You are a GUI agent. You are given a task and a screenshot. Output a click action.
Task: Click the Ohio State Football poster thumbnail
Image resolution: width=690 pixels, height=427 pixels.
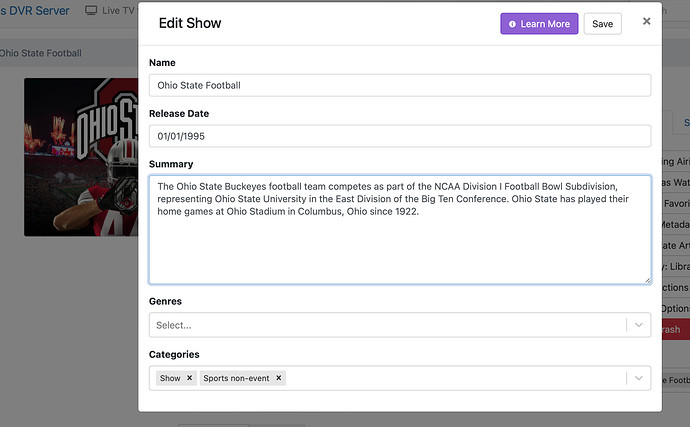pos(80,158)
